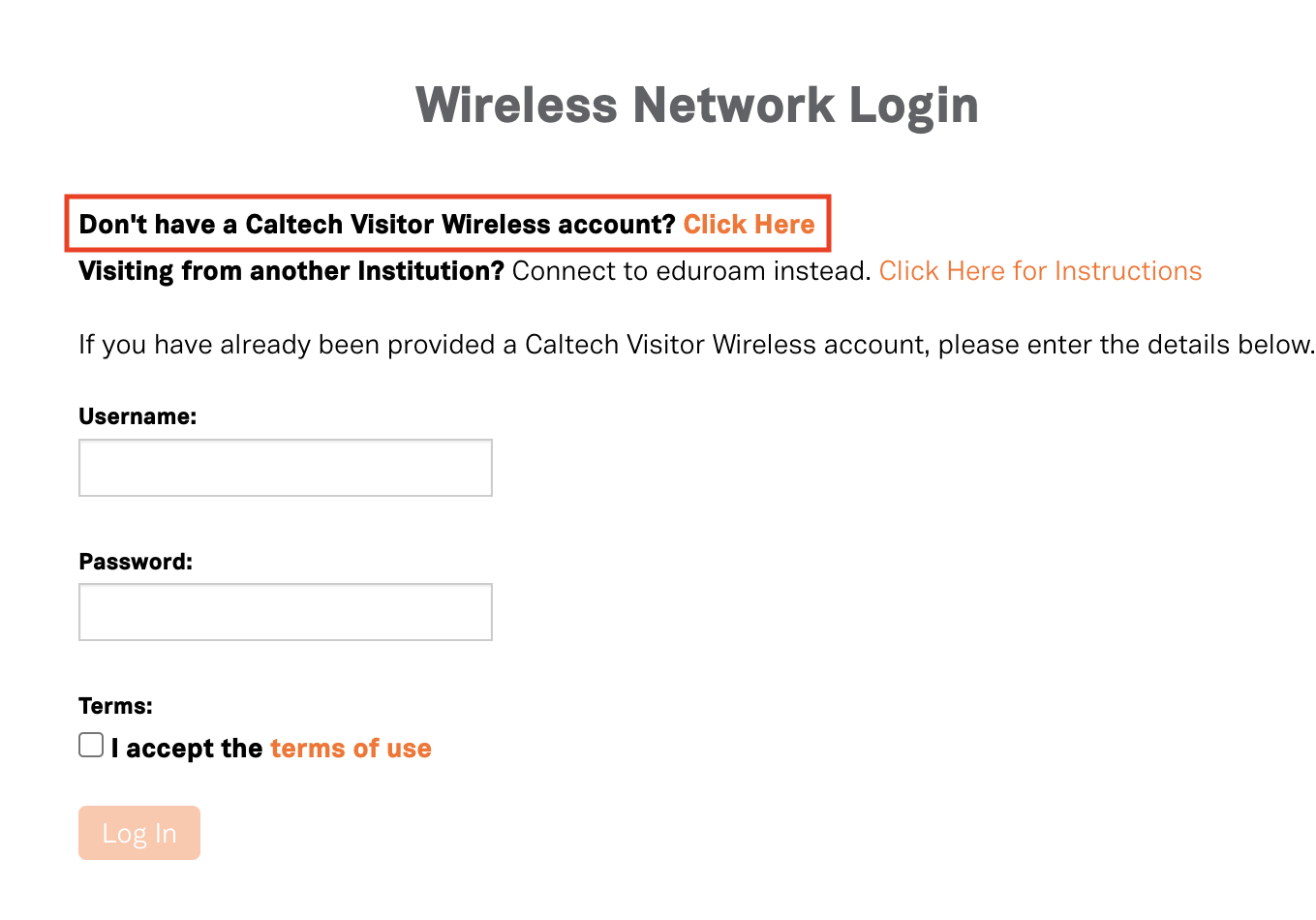Open the 'terms of use' link
1316x920 pixels.
point(351,749)
